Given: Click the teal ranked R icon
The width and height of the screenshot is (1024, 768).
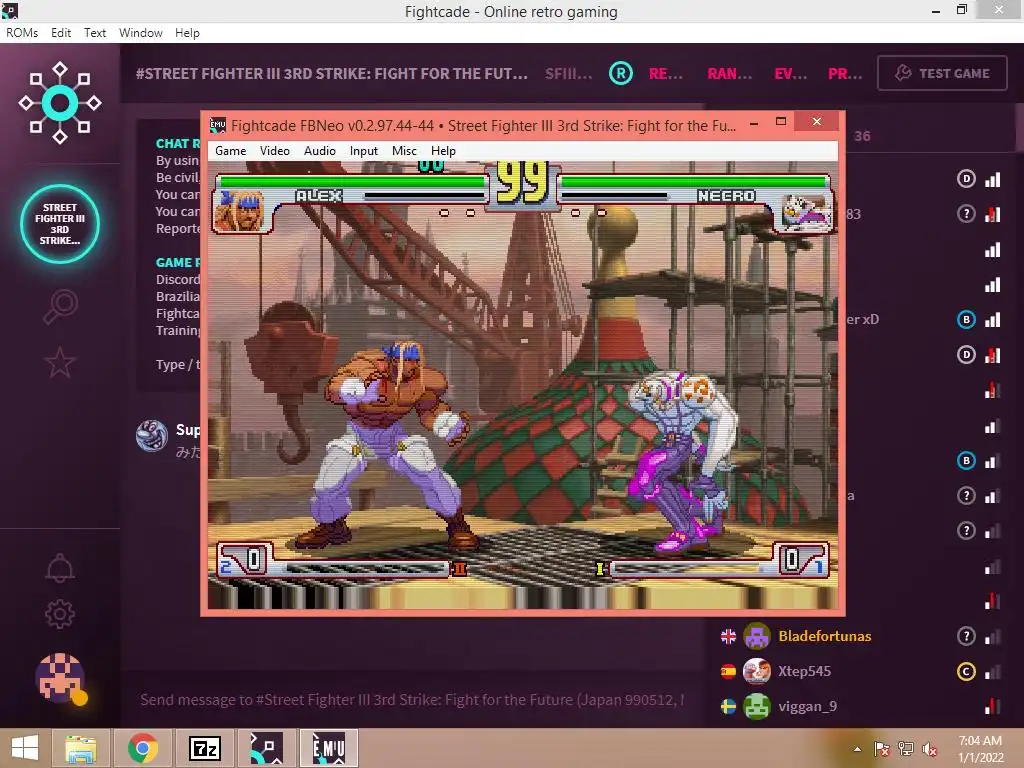Looking at the screenshot, I should pyautogui.click(x=620, y=73).
